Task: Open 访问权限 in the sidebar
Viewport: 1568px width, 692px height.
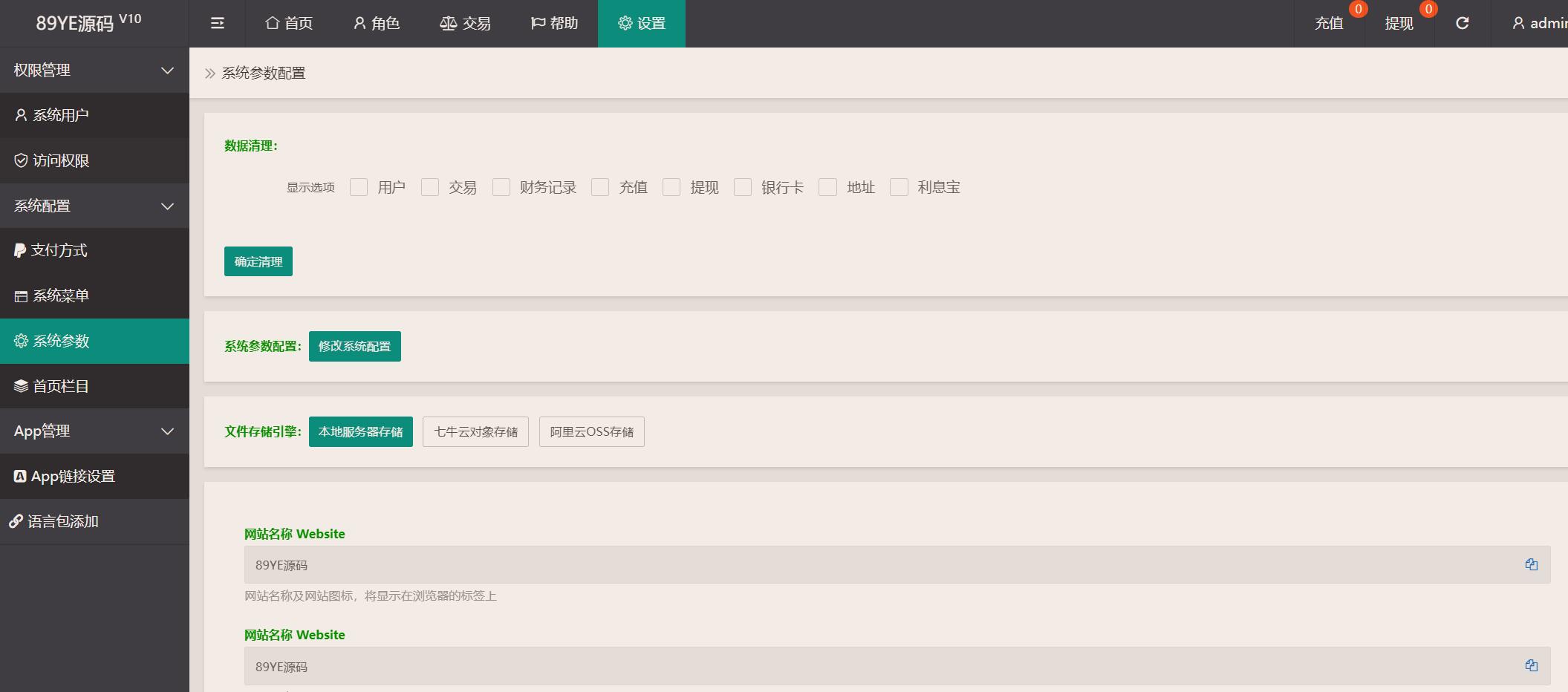Action: coord(94,160)
